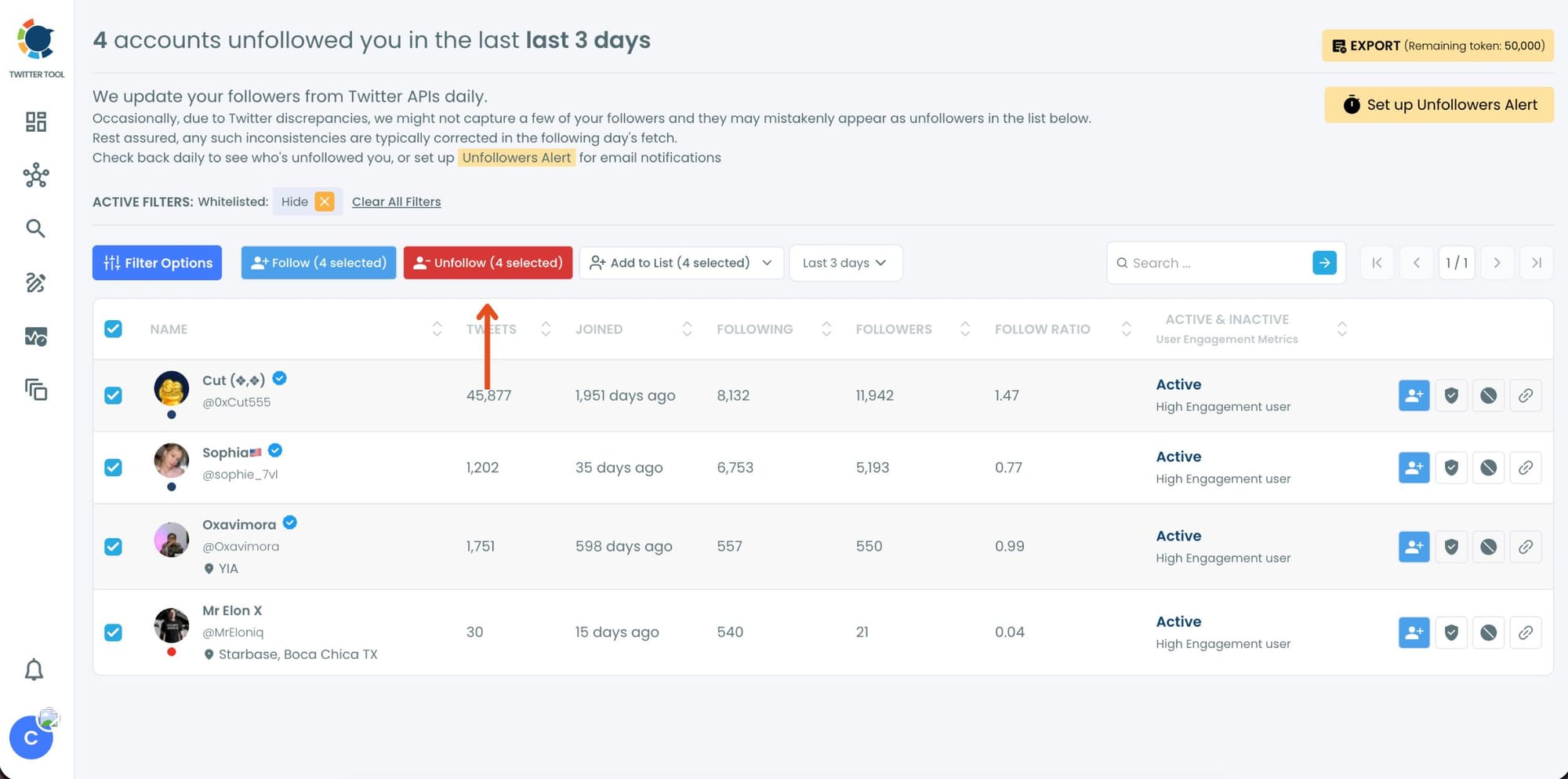Clear All Filters link

(x=397, y=202)
